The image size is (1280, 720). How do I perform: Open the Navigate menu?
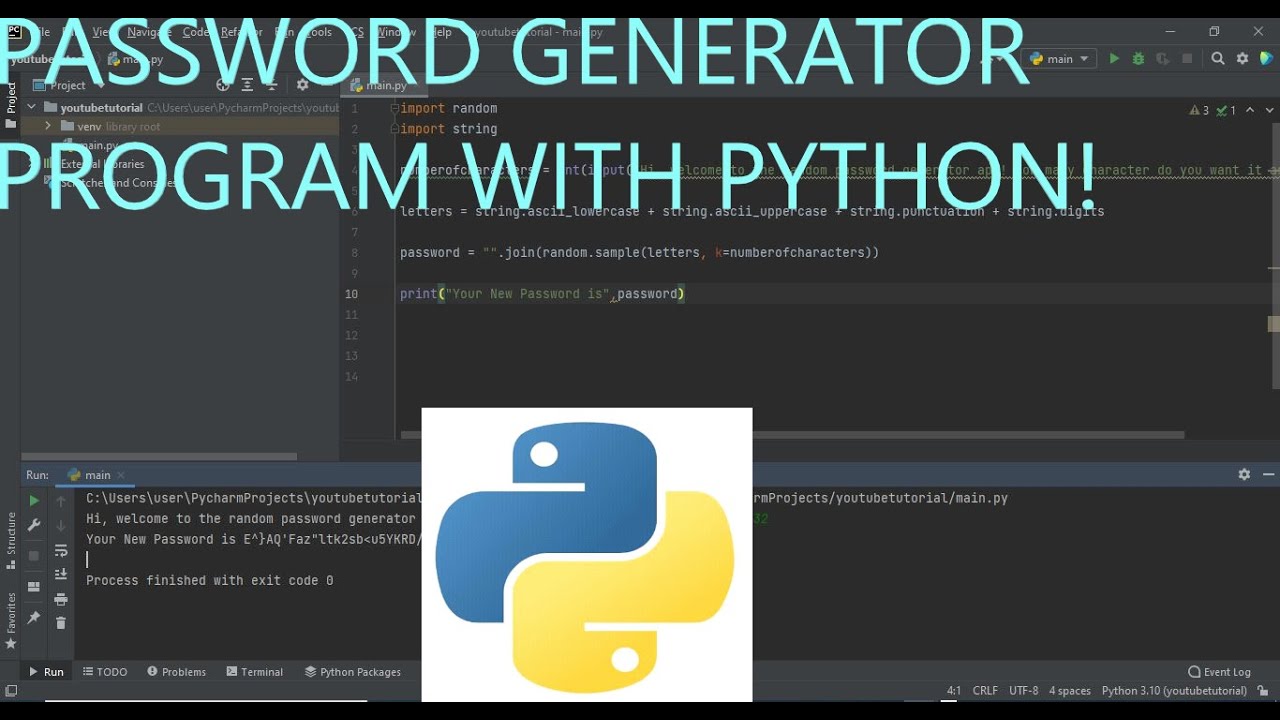point(149,32)
